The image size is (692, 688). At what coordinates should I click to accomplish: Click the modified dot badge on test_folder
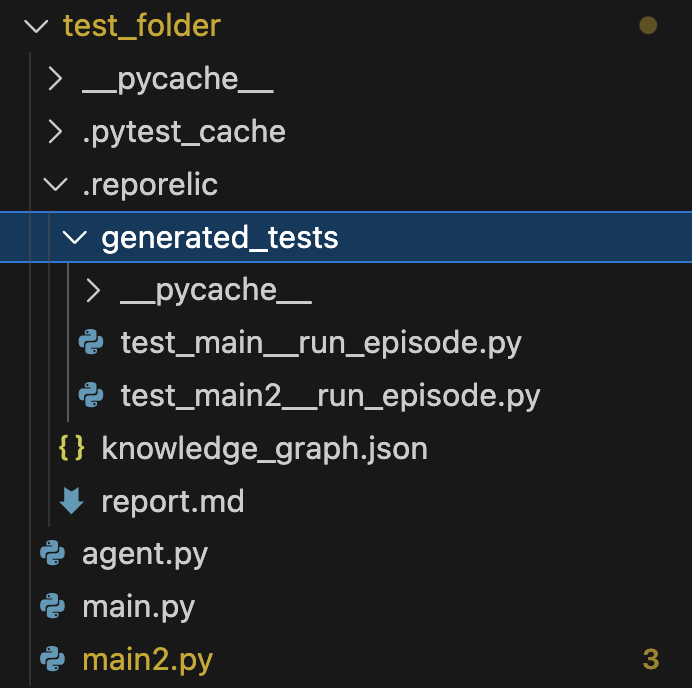click(x=648, y=25)
